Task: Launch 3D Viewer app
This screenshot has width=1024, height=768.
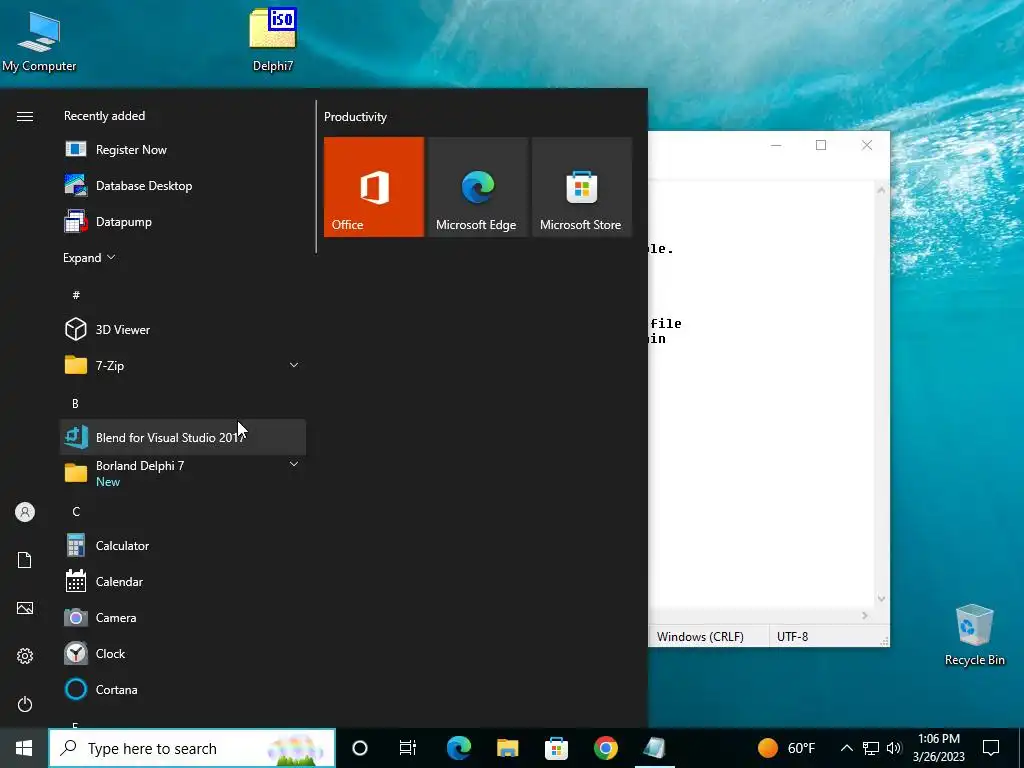Action: tap(182, 329)
